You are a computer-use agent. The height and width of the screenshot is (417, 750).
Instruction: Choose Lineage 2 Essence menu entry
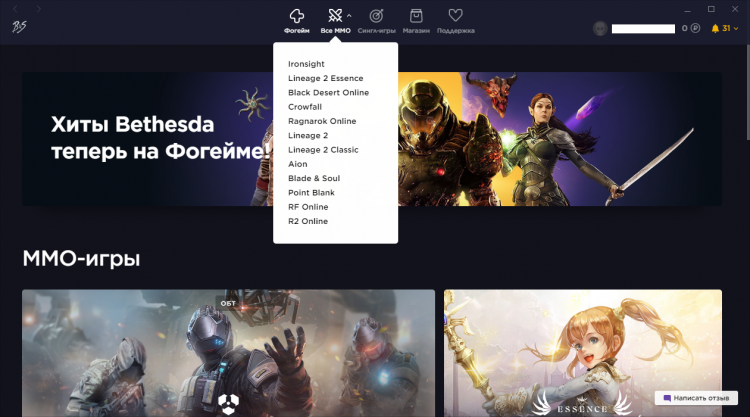tap(325, 78)
